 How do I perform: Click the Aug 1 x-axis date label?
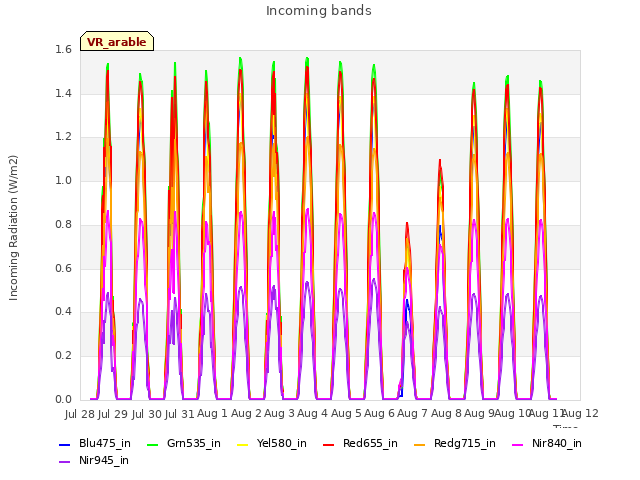click(212, 414)
